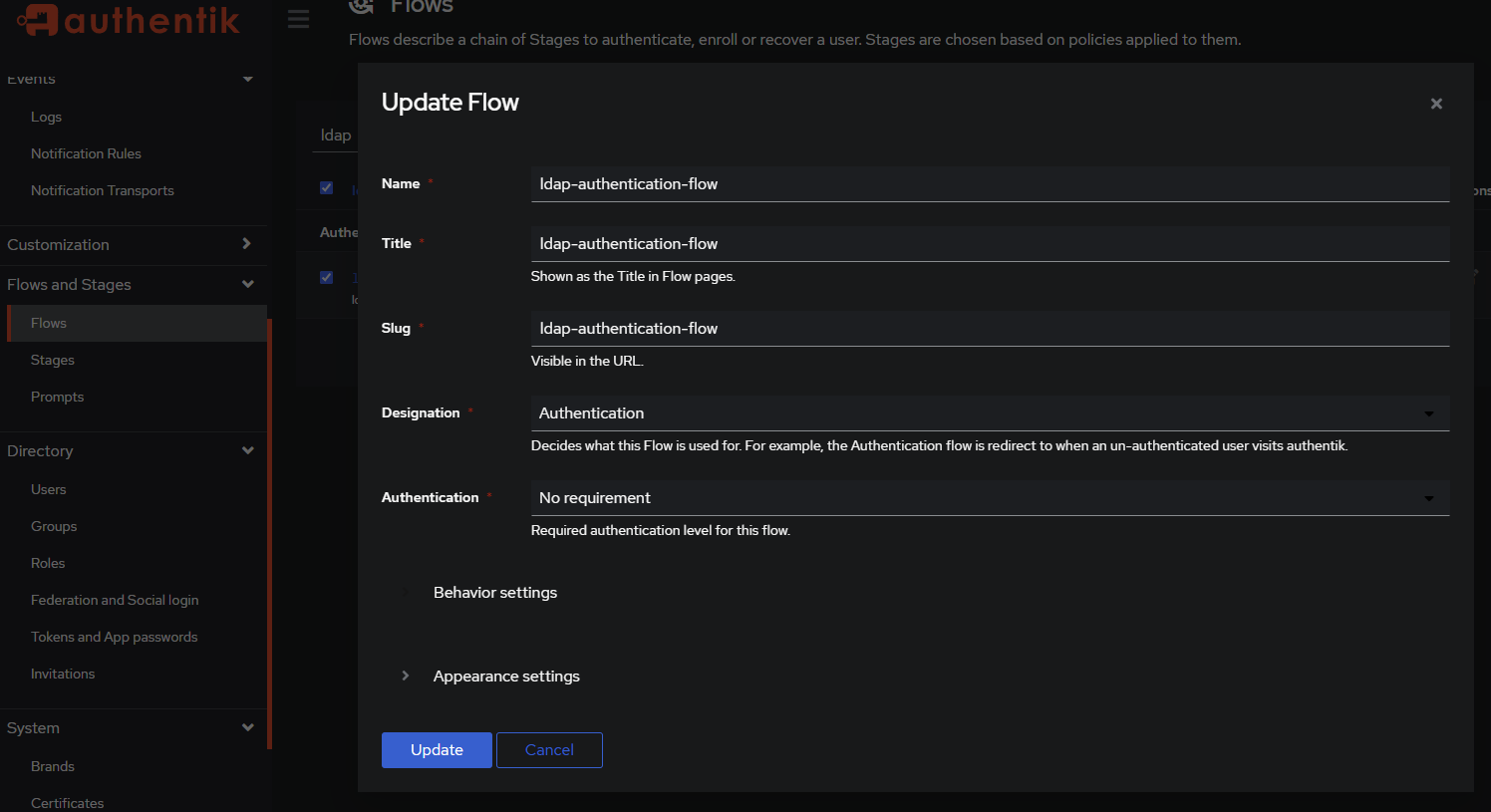
Task: Click into the Slug input field
Action: pos(989,329)
